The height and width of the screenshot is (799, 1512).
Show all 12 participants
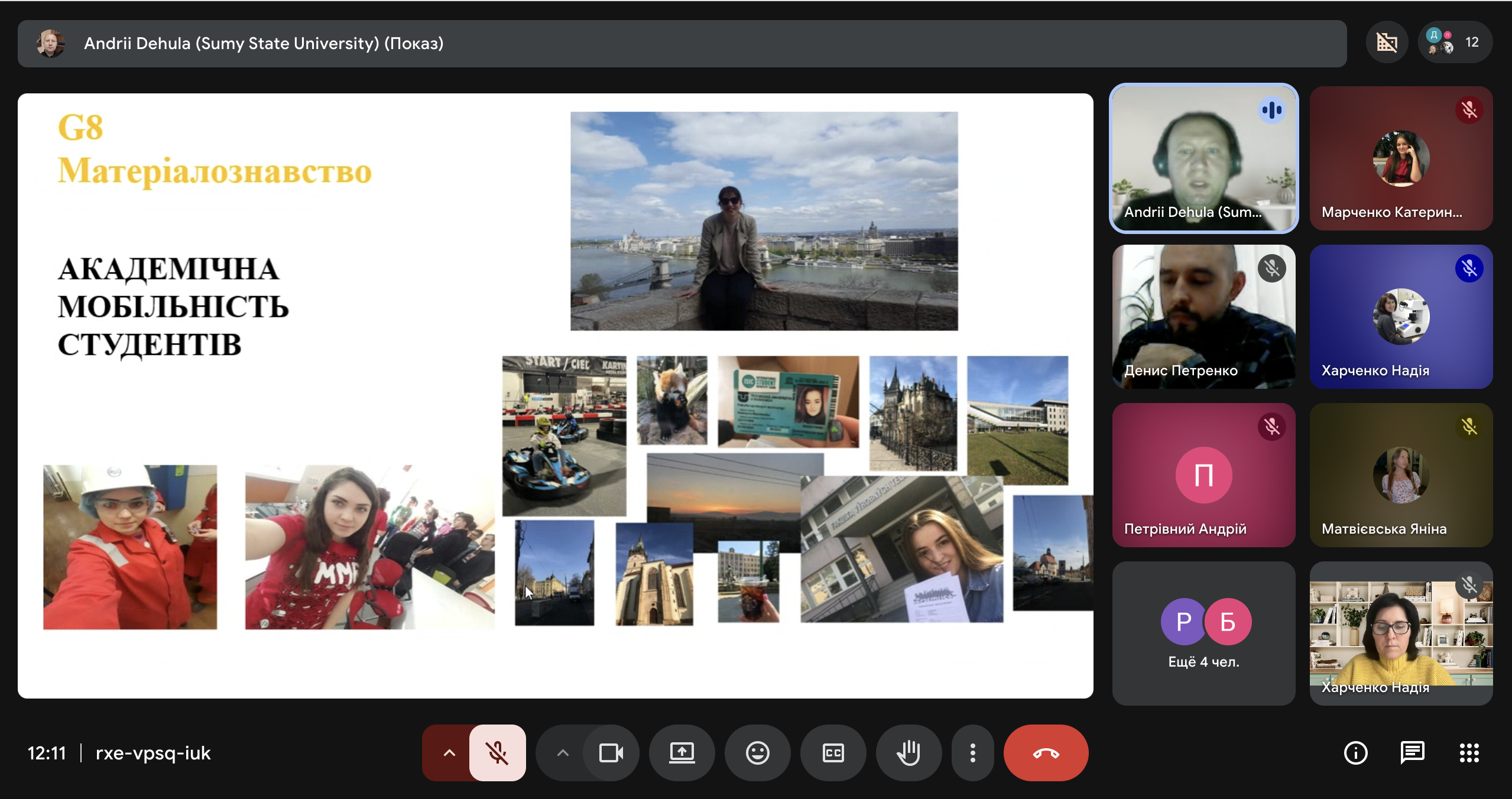(1455, 43)
